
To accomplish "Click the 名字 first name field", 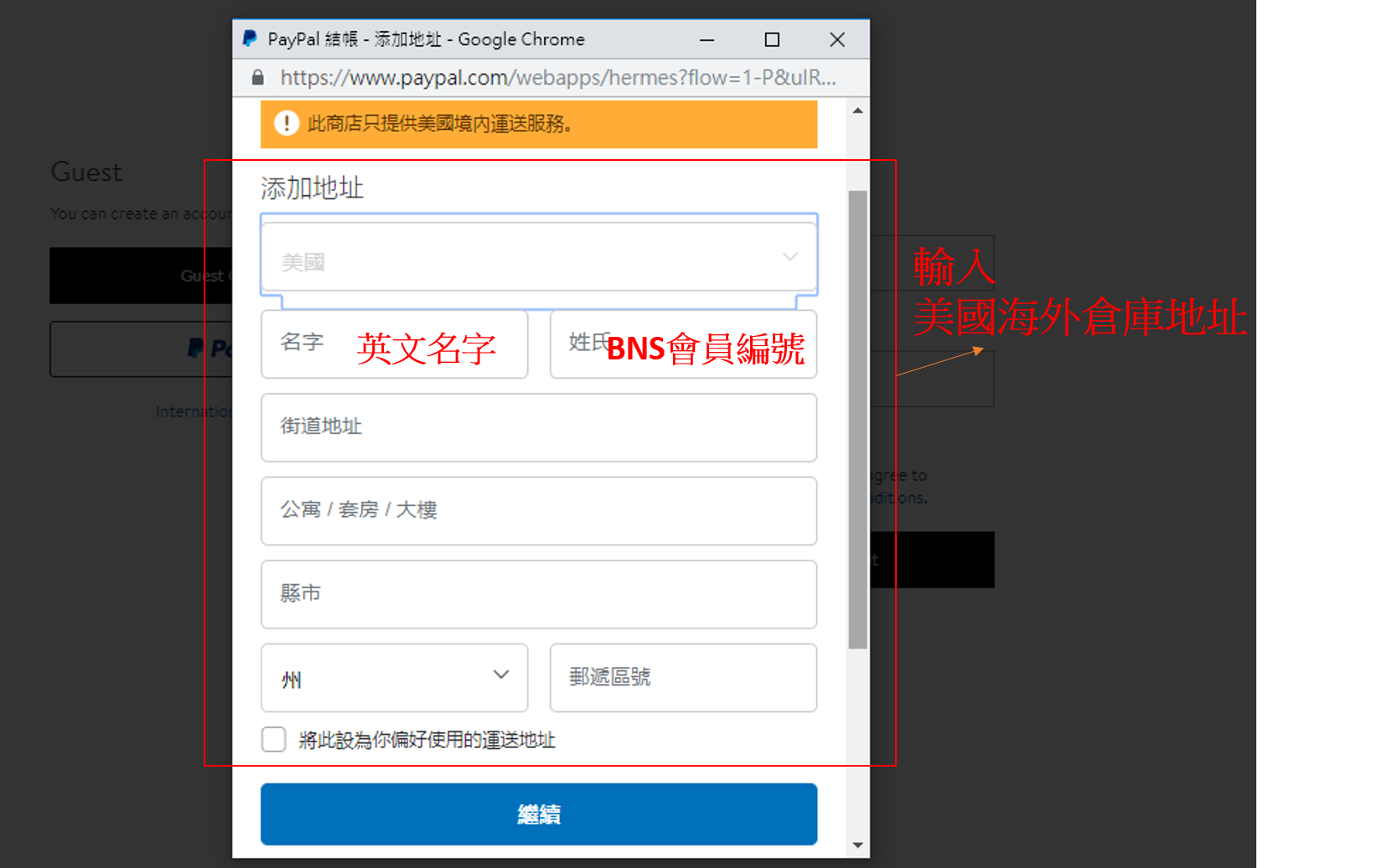I will tap(394, 344).
